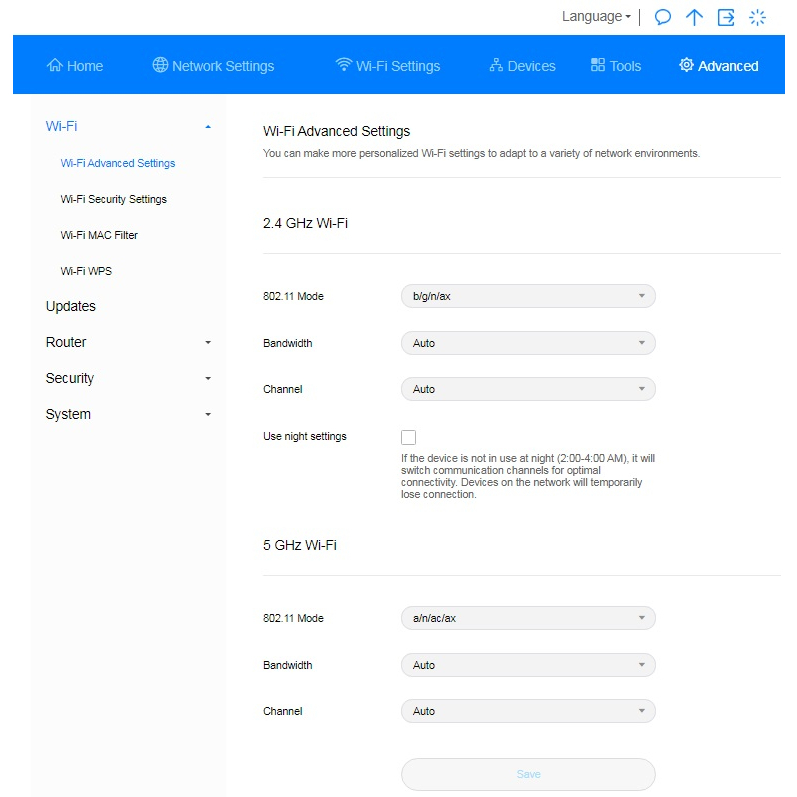Click the restart spinner icon

[x=758, y=17]
